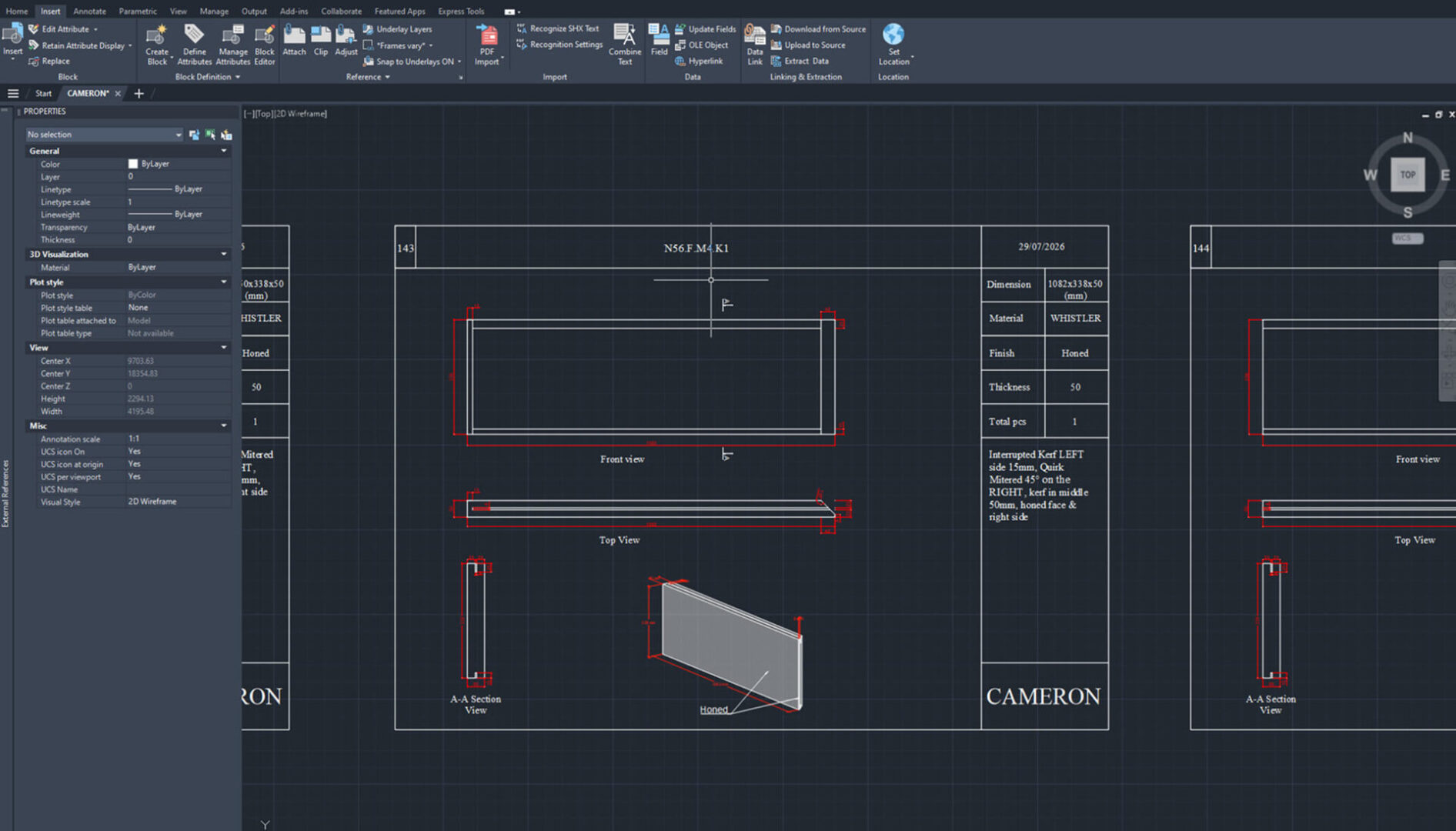Viewport: 1456px width, 831px height.
Task: Click the Annotation scale 1:1 value
Action: [178, 439]
